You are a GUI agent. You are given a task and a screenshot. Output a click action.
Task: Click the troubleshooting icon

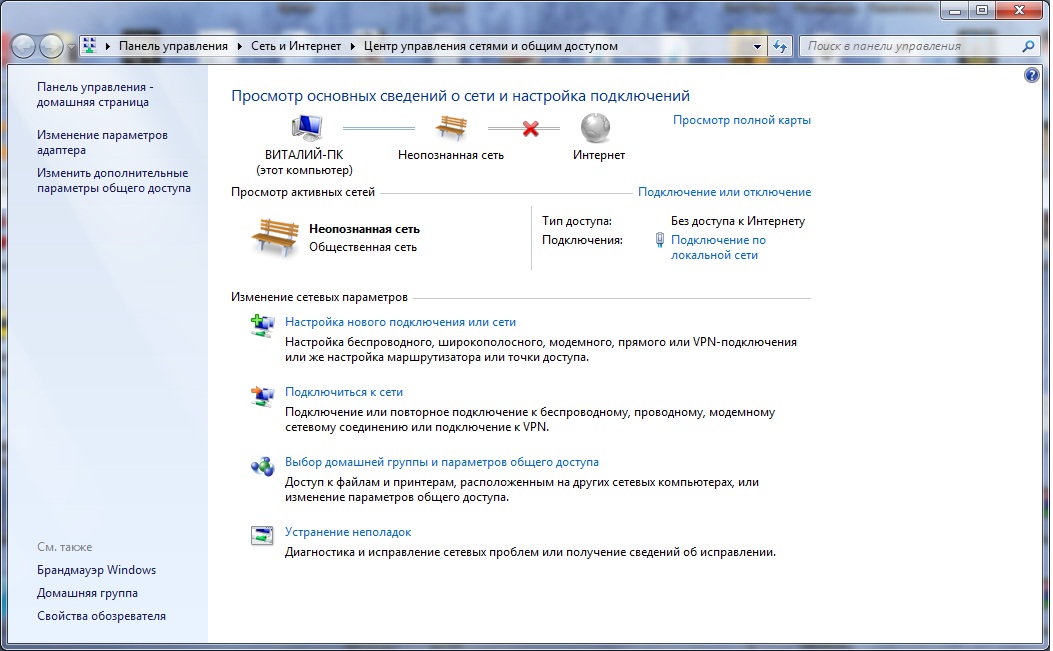(x=263, y=535)
